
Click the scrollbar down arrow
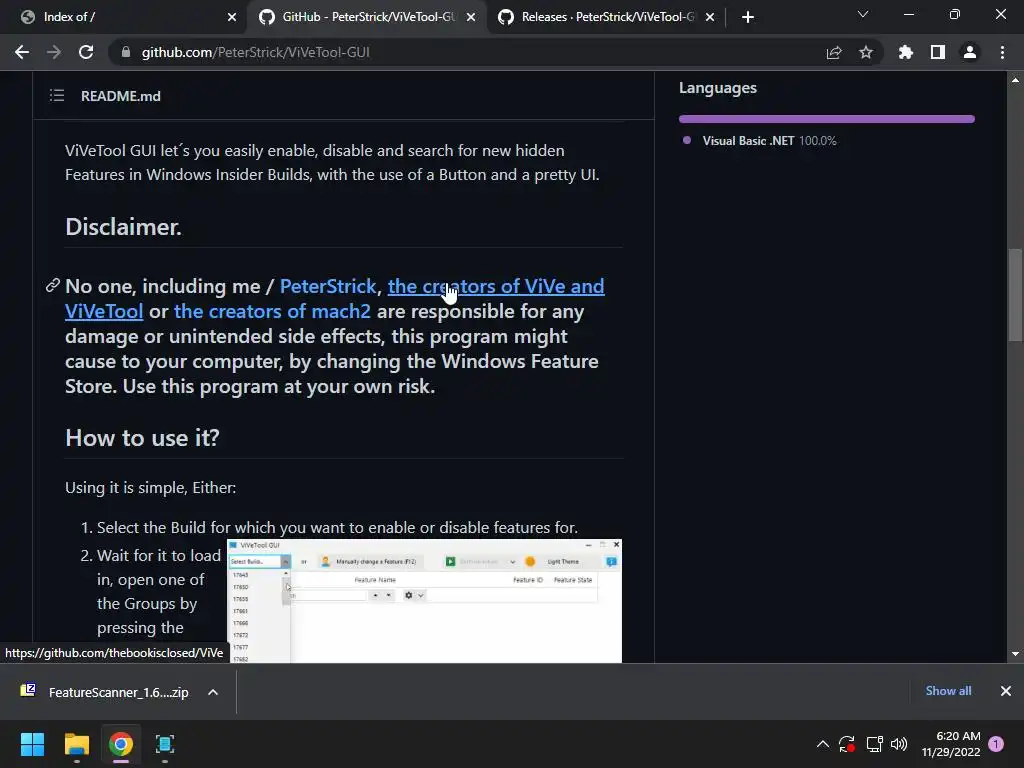click(x=1015, y=654)
